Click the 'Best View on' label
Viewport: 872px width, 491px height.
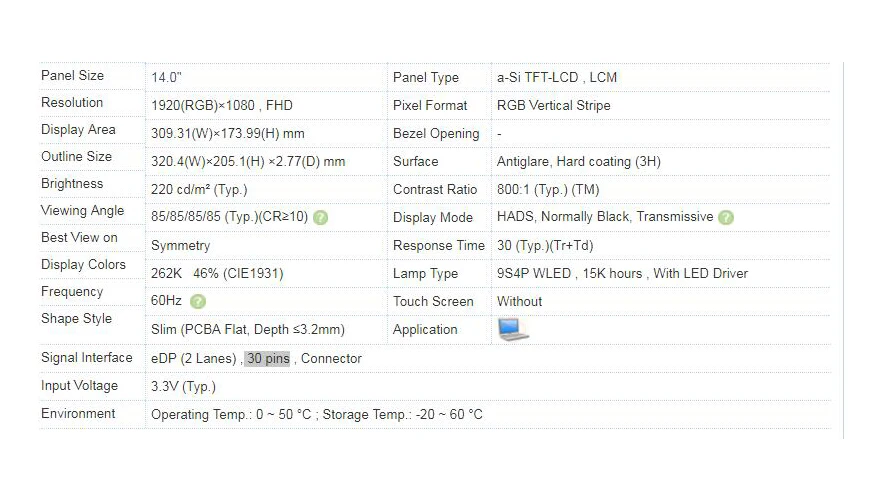[80, 237]
